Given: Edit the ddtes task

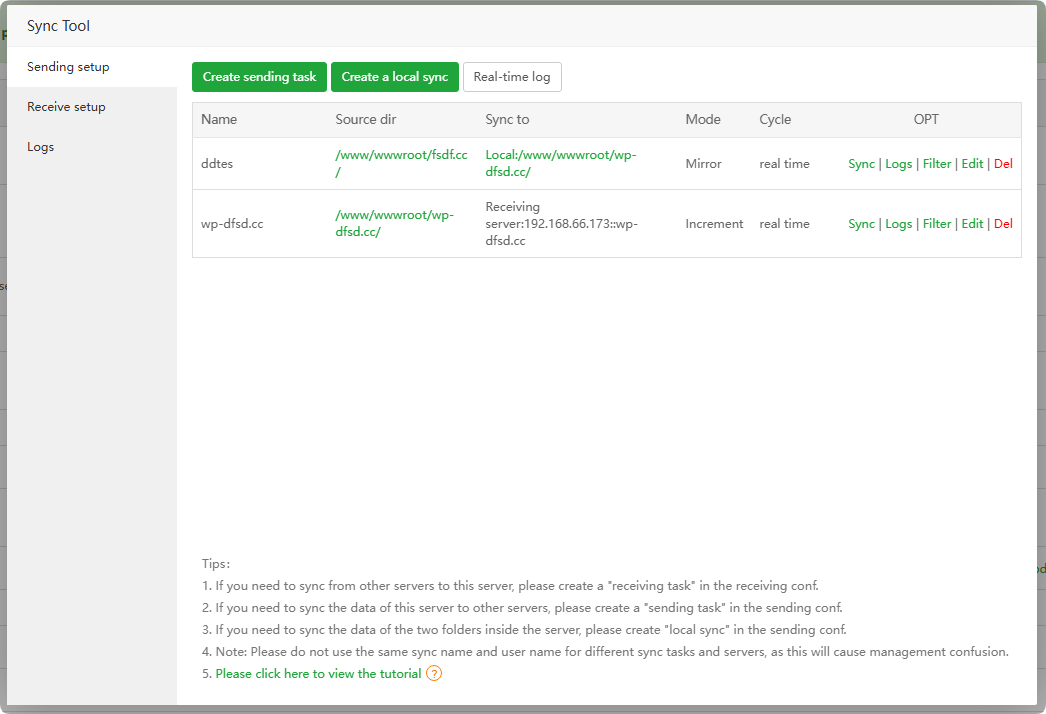Looking at the screenshot, I should tap(972, 163).
